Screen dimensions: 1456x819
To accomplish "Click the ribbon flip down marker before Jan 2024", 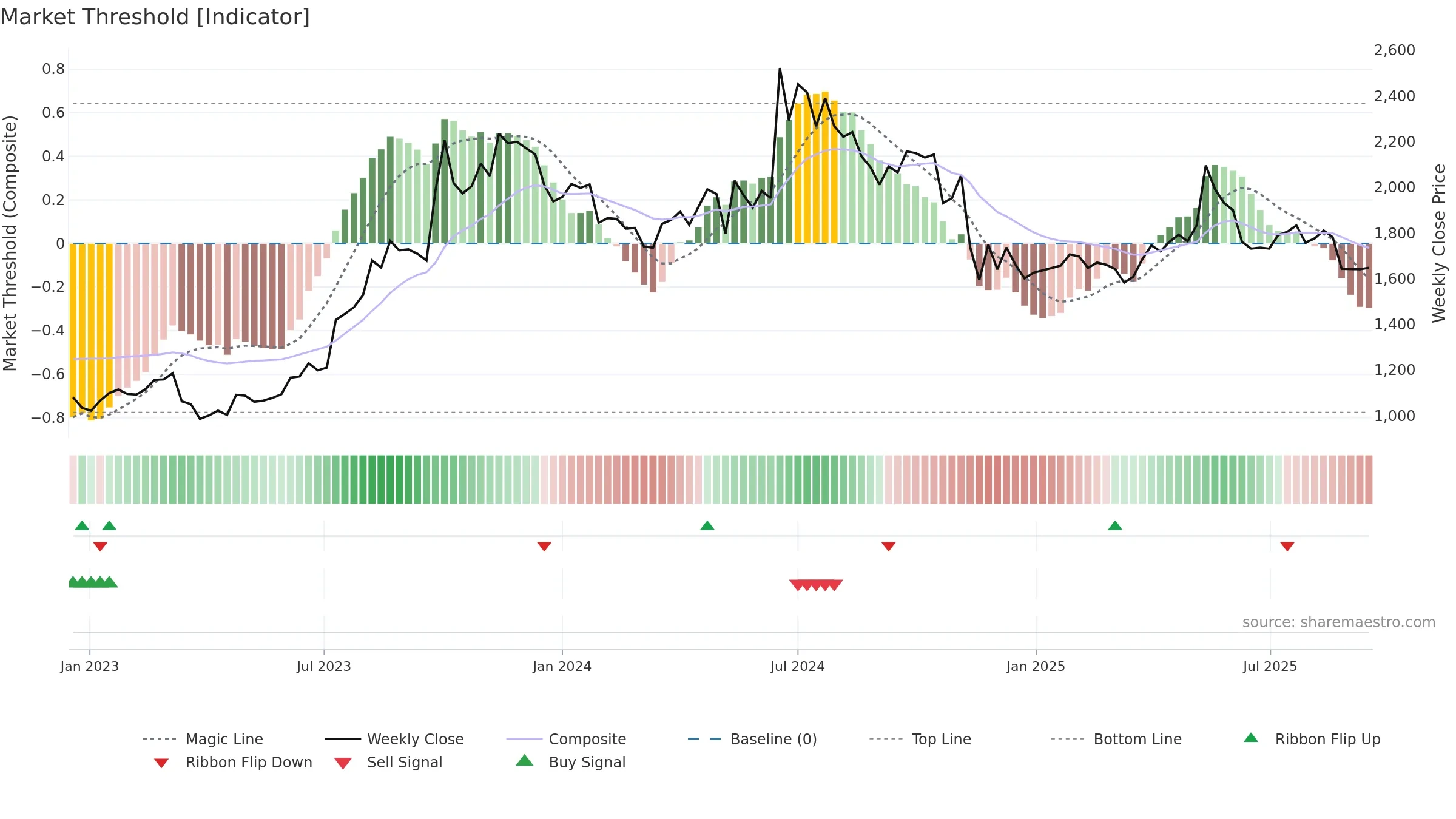I will [x=544, y=547].
